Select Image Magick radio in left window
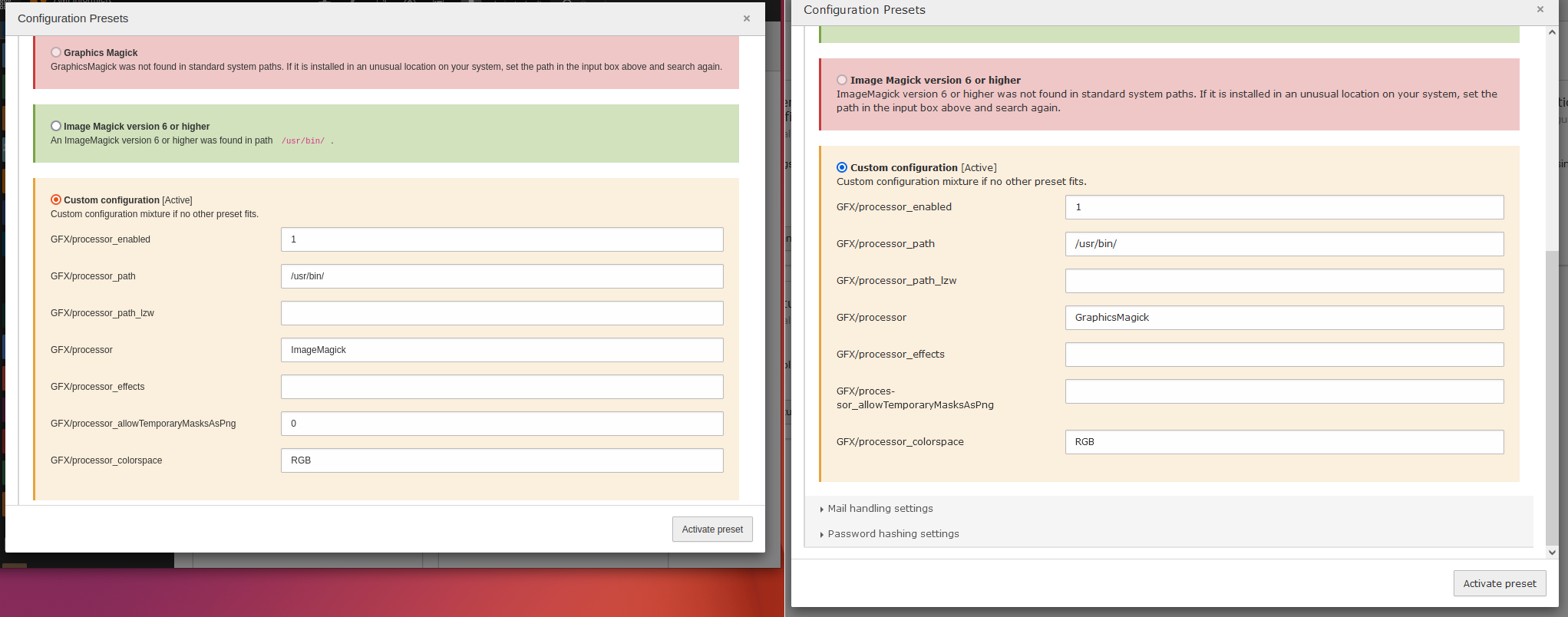This screenshot has width=1568, height=617. click(56, 126)
